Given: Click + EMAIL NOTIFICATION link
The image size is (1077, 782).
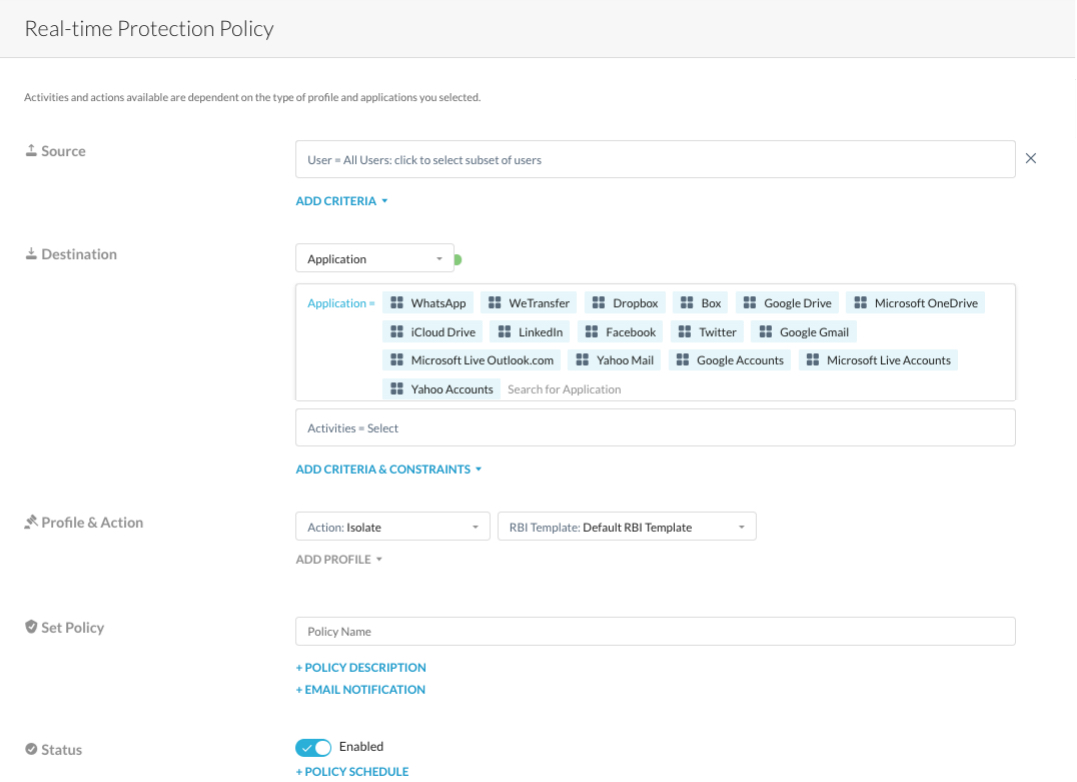Looking at the screenshot, I should [x=361, y=689].
